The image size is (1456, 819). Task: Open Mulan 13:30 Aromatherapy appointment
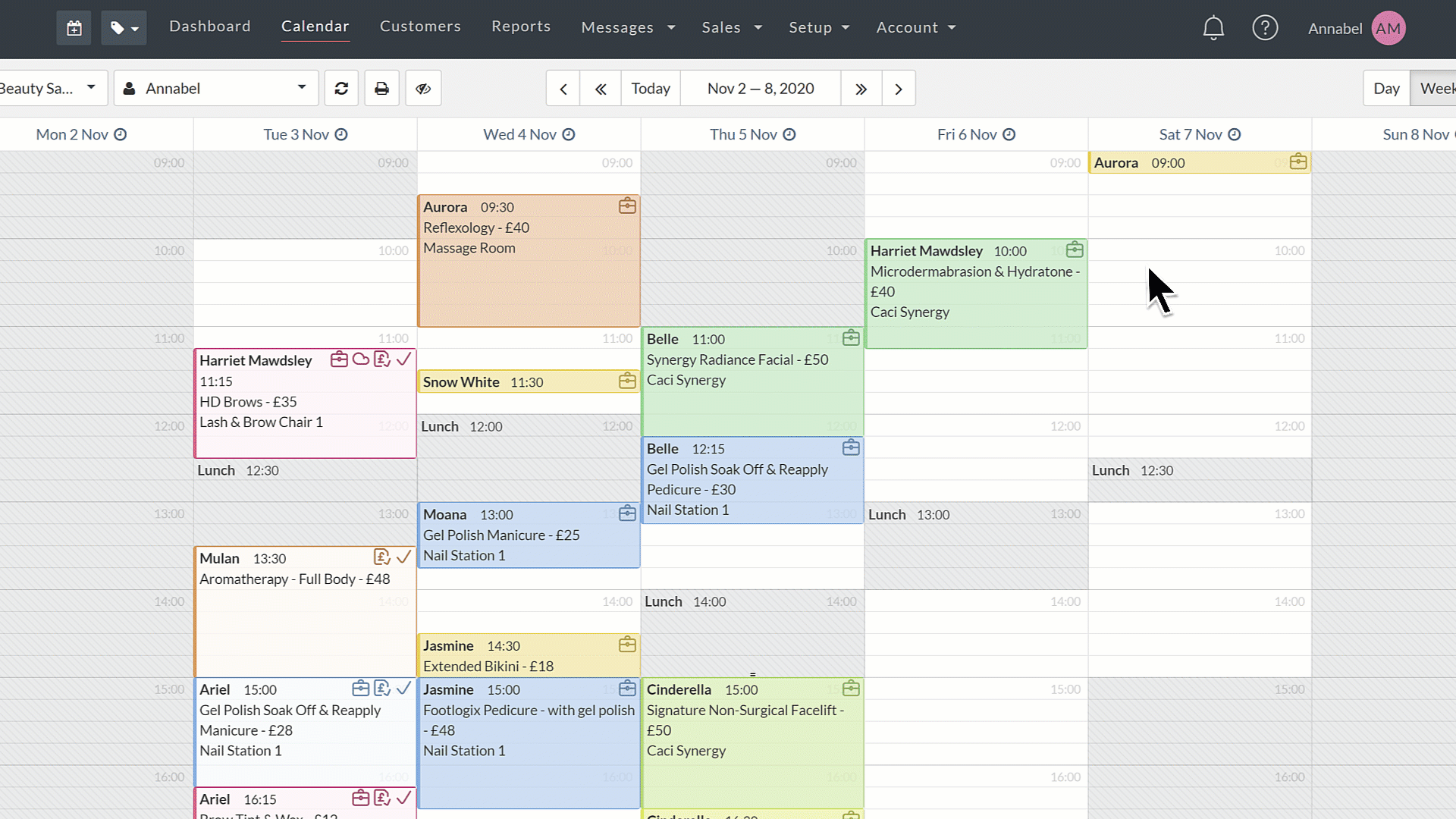point(305,611)
